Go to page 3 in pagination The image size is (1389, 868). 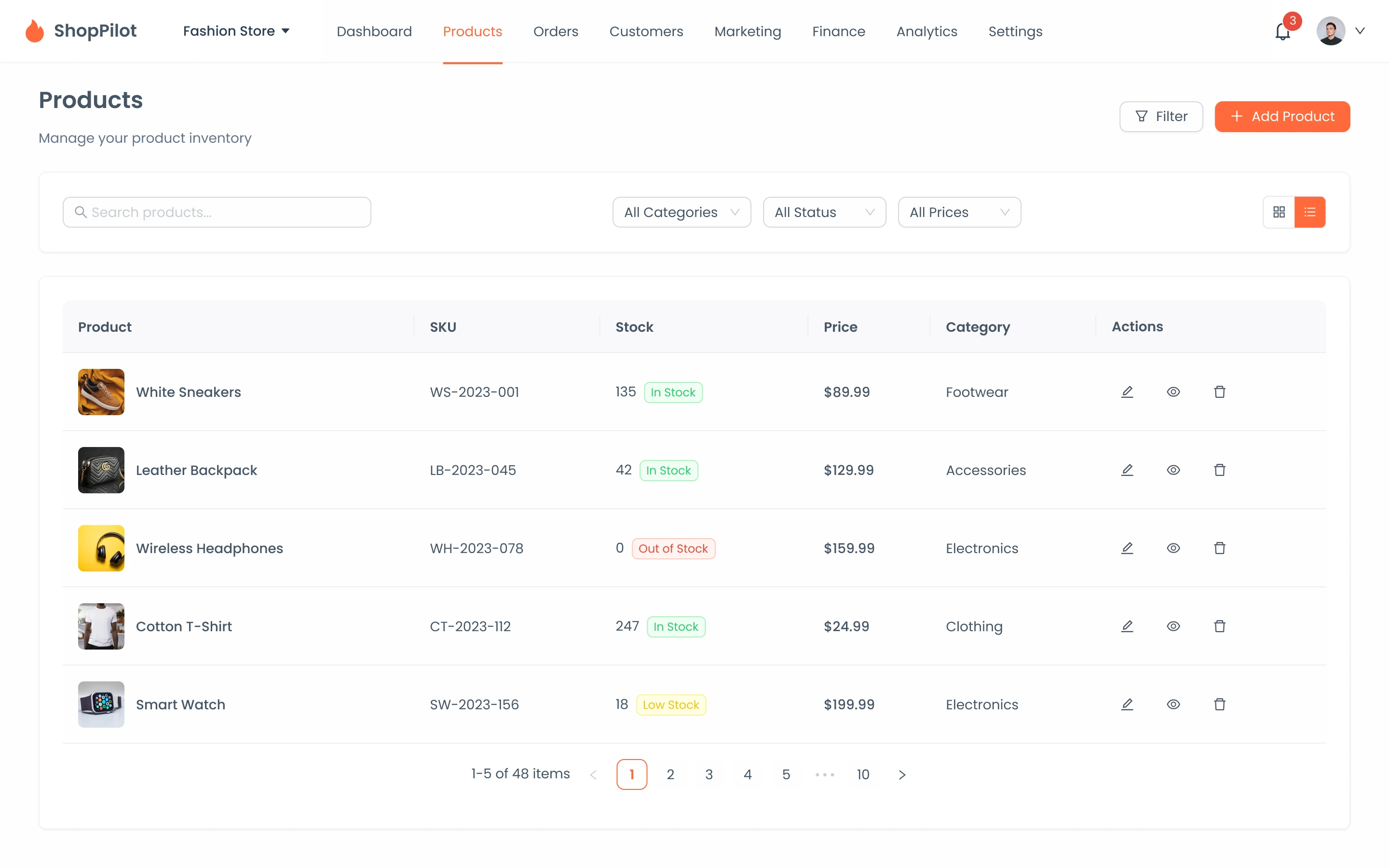click(709, 774)
